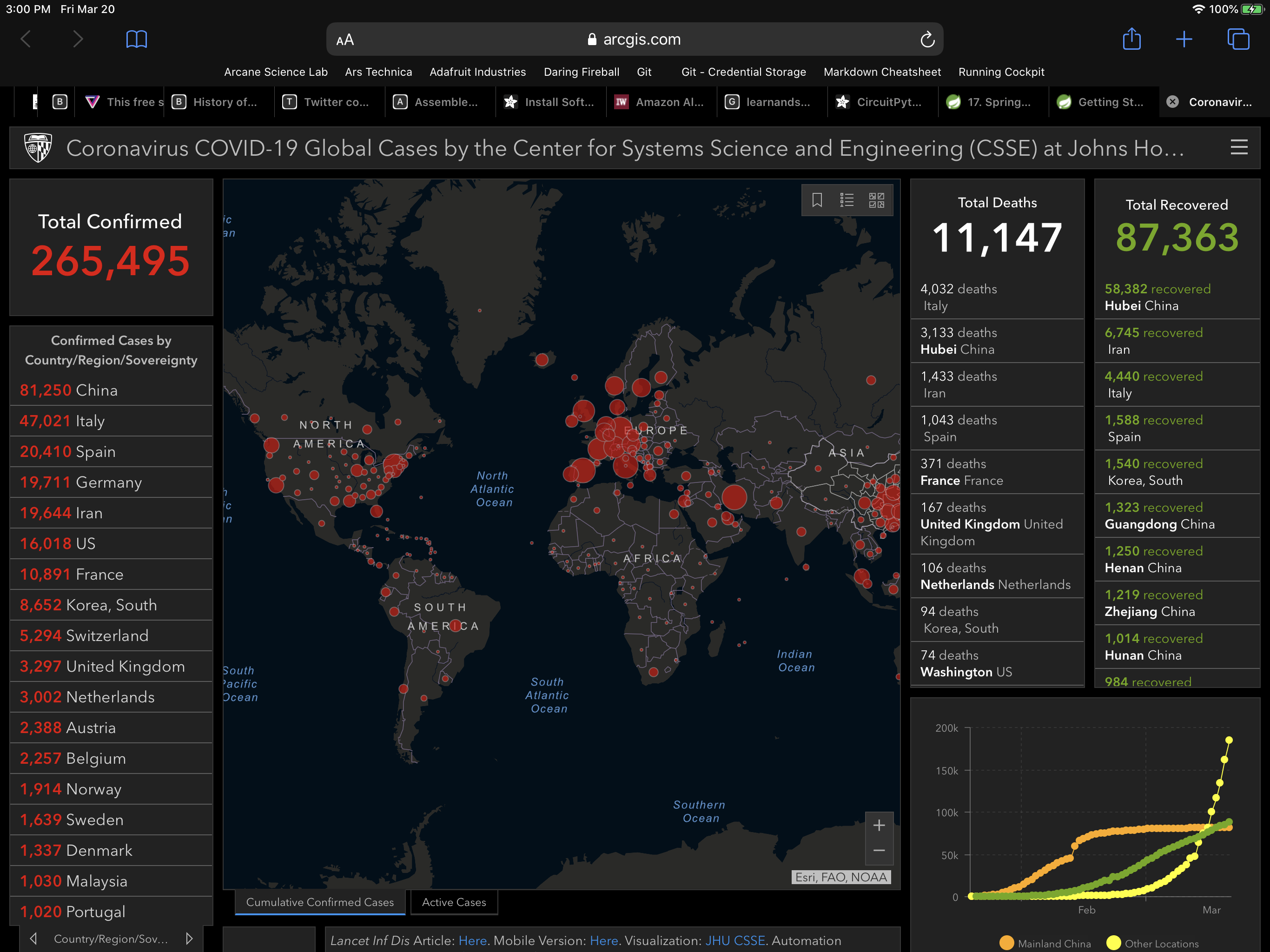Go to previous confirmed-cases list view arrow

click(33, 938)
